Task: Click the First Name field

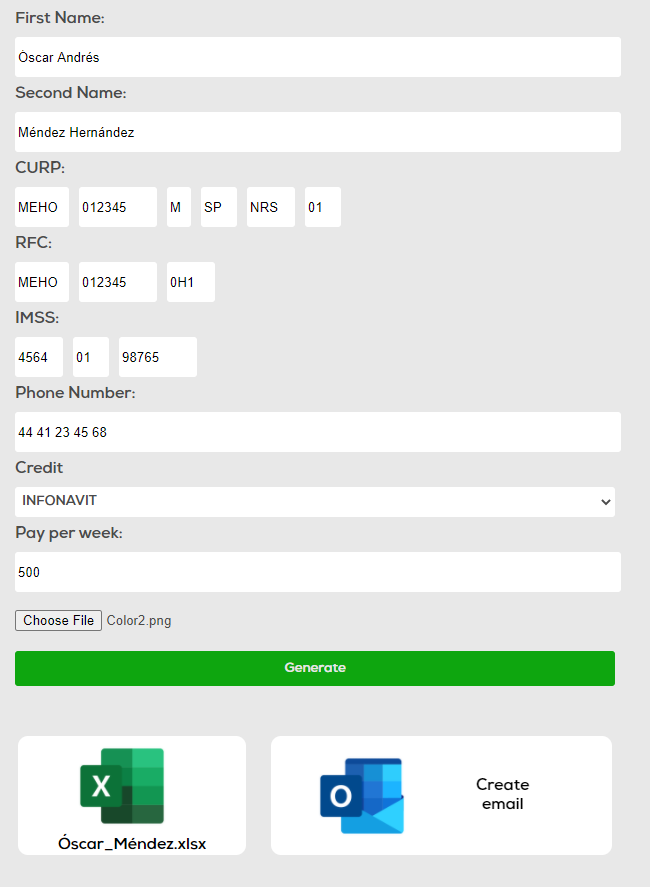Action: pos(316,57)
